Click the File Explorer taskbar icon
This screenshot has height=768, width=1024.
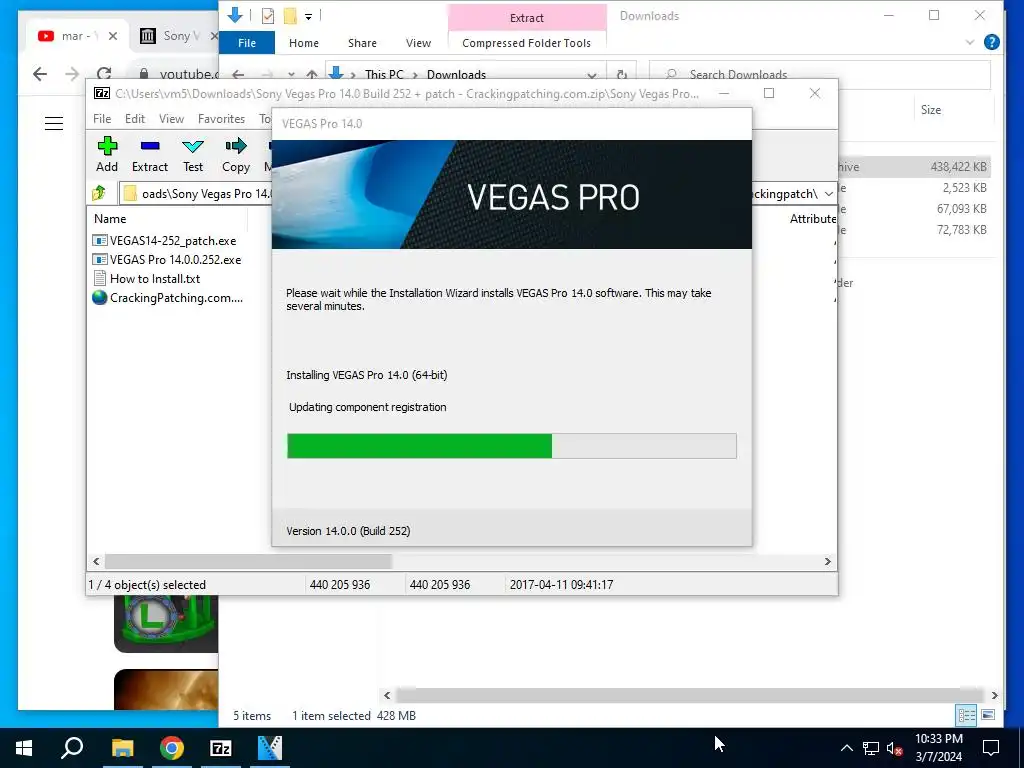point(122,748)
